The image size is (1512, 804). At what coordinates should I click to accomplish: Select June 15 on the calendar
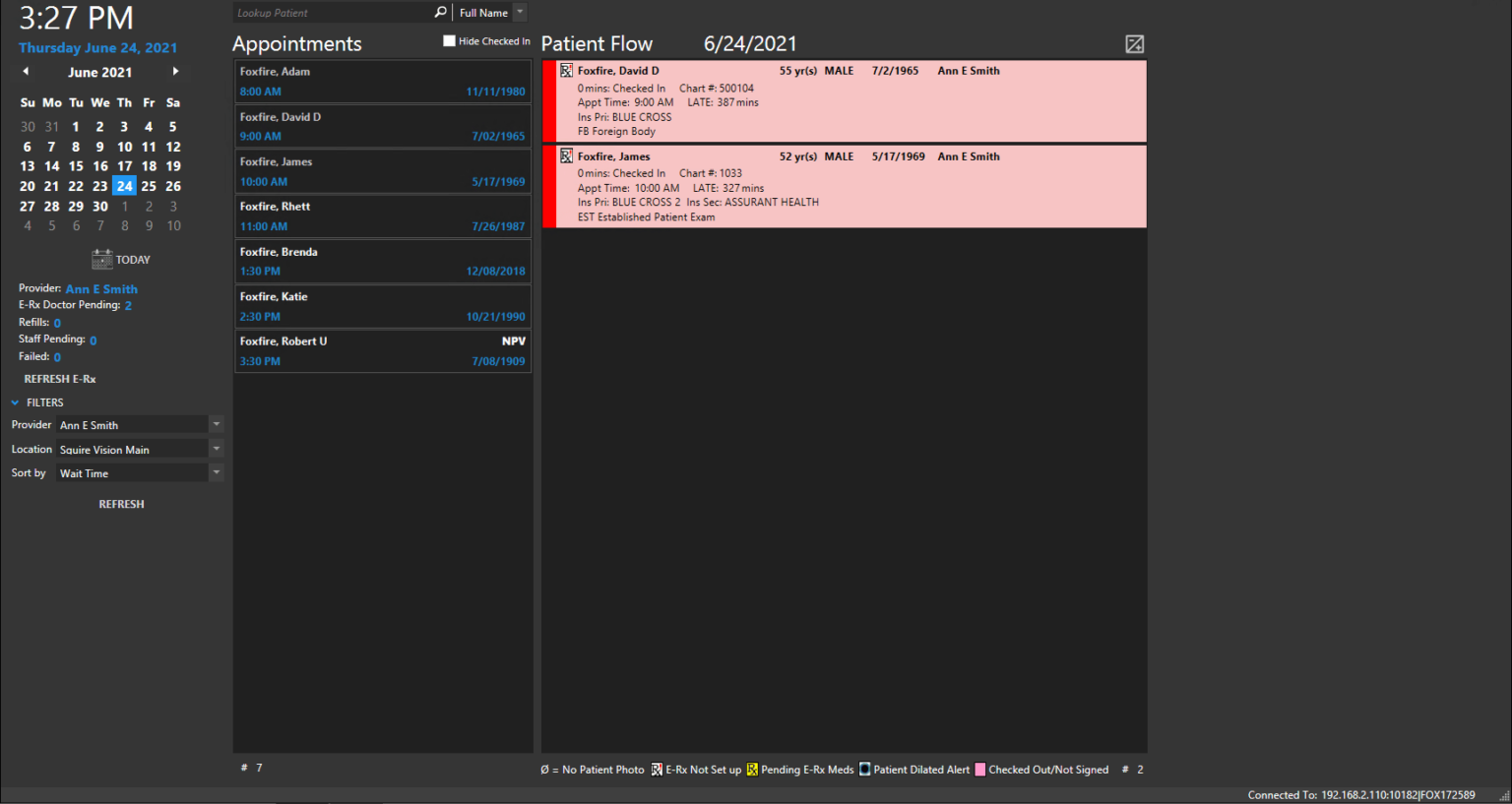[76, 166]
